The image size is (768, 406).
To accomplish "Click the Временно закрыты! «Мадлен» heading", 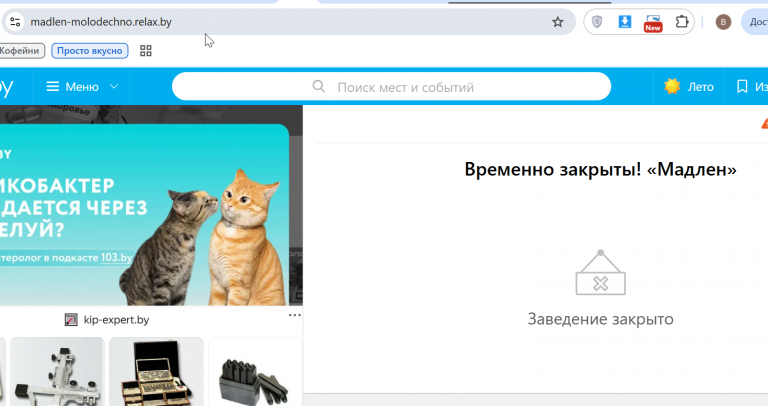I will tap(600, 169).
